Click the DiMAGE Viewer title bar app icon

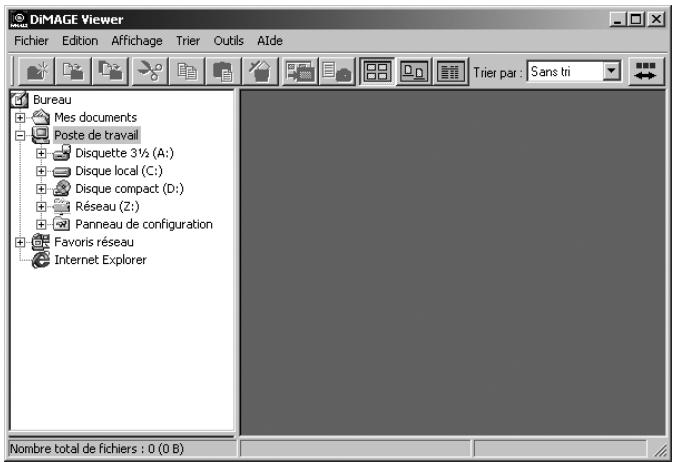click(18, 20)
